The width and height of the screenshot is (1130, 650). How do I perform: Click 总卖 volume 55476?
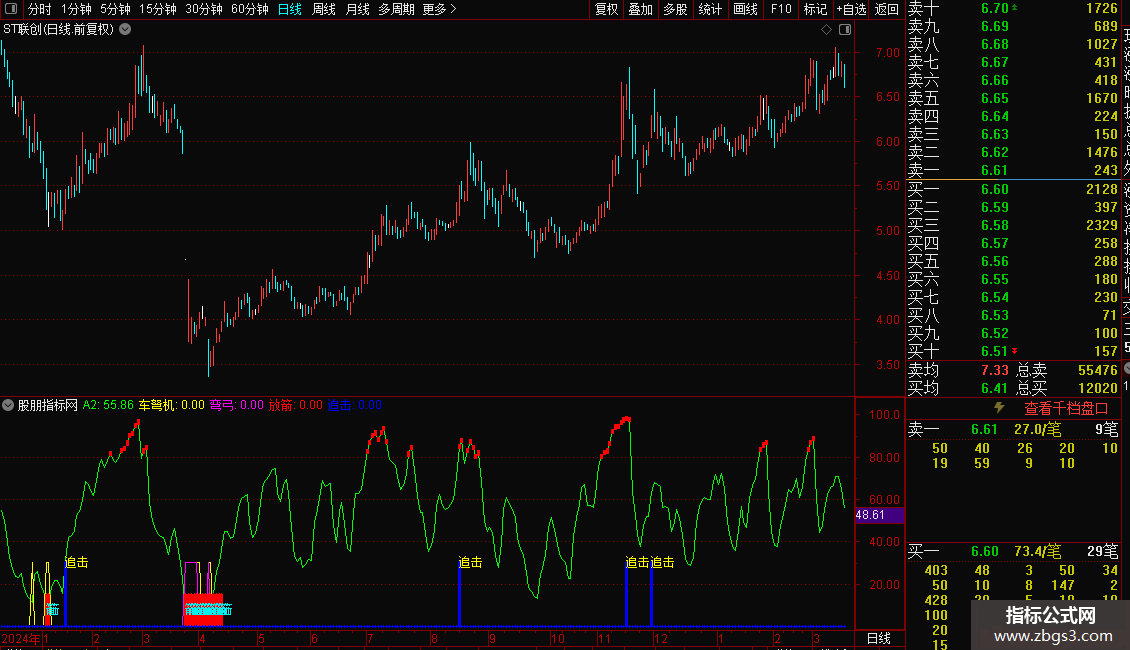(1098, 370)
